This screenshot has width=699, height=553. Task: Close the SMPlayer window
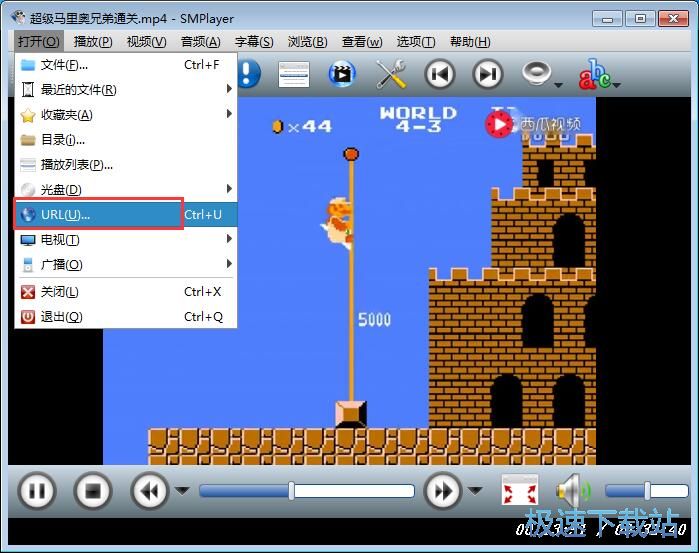(x=673, y=19)
